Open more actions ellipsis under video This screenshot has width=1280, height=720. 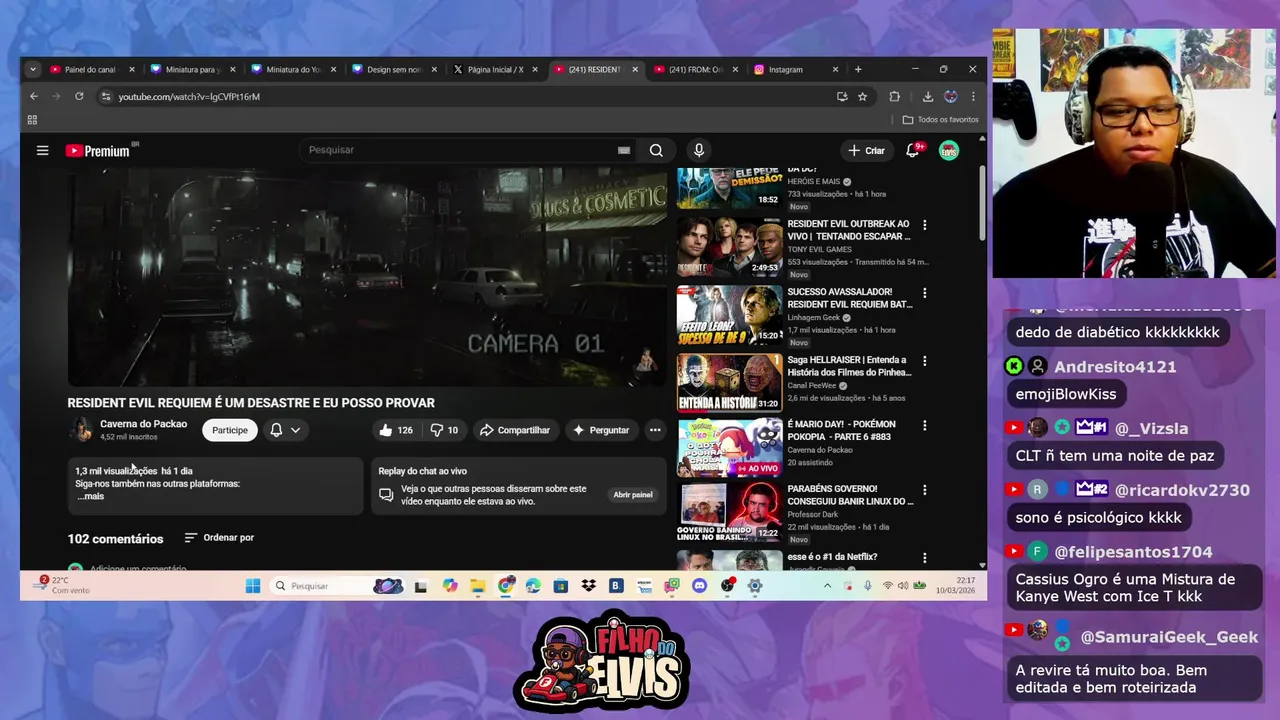click(655, 430)
